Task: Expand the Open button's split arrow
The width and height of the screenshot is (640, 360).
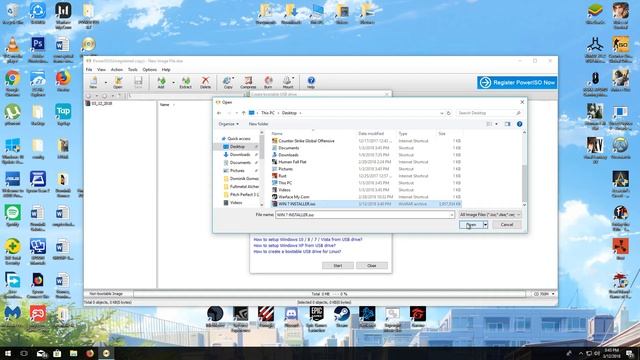Action: click(x=485, y=224)
